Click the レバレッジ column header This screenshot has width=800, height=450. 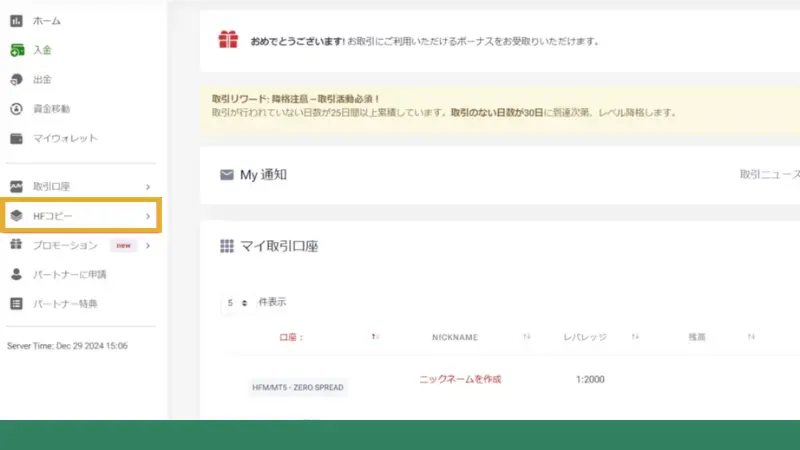click(585, 337)
